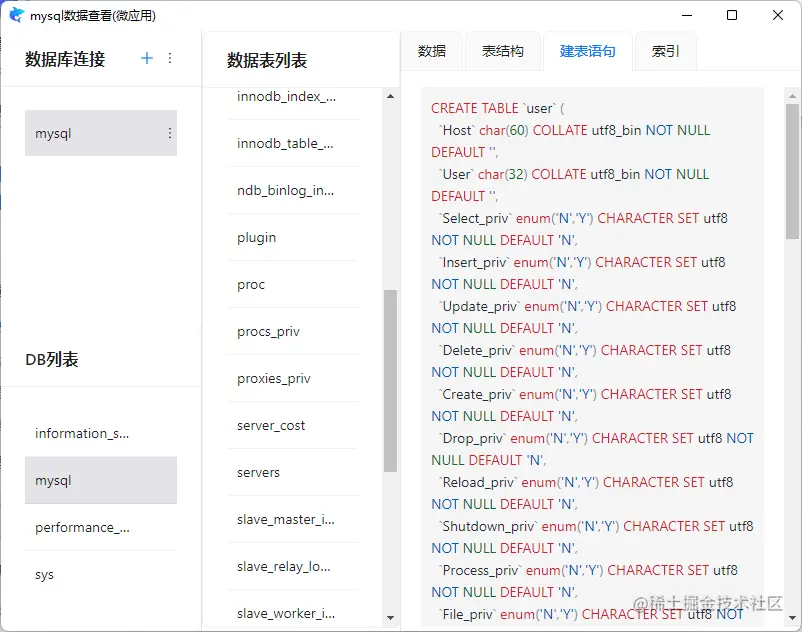802x632 pixels.
Task: Open slave_master_i... table
Action: click(293, 520)
